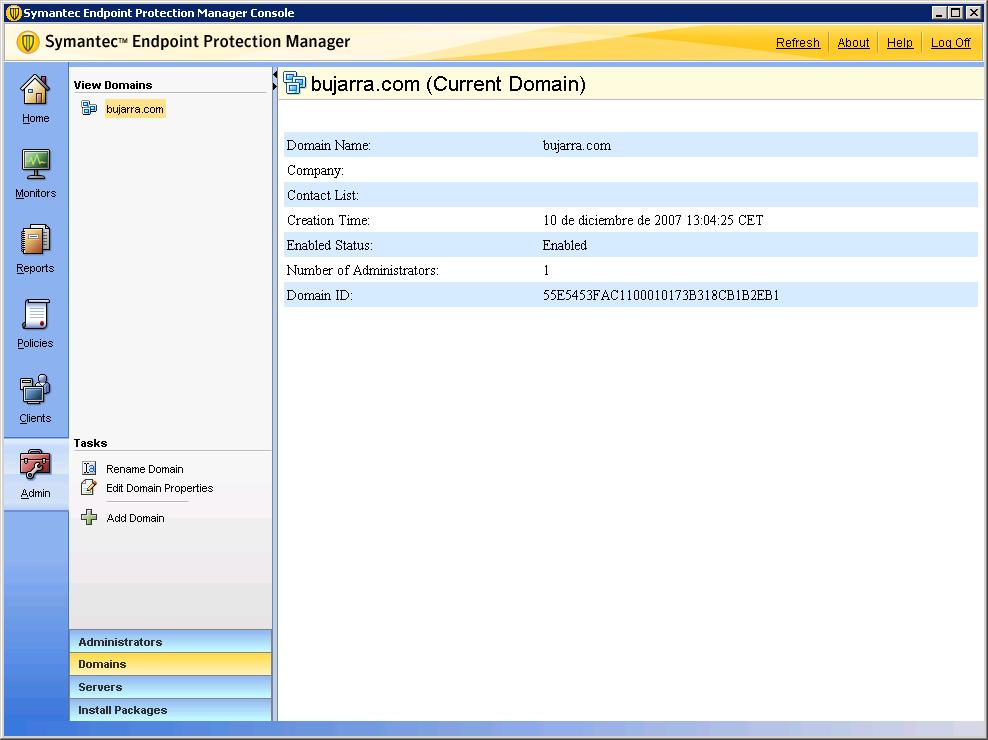Click the green plus Add Domain icon
This screenshot has height=740, width=988.
coord(89,518)
